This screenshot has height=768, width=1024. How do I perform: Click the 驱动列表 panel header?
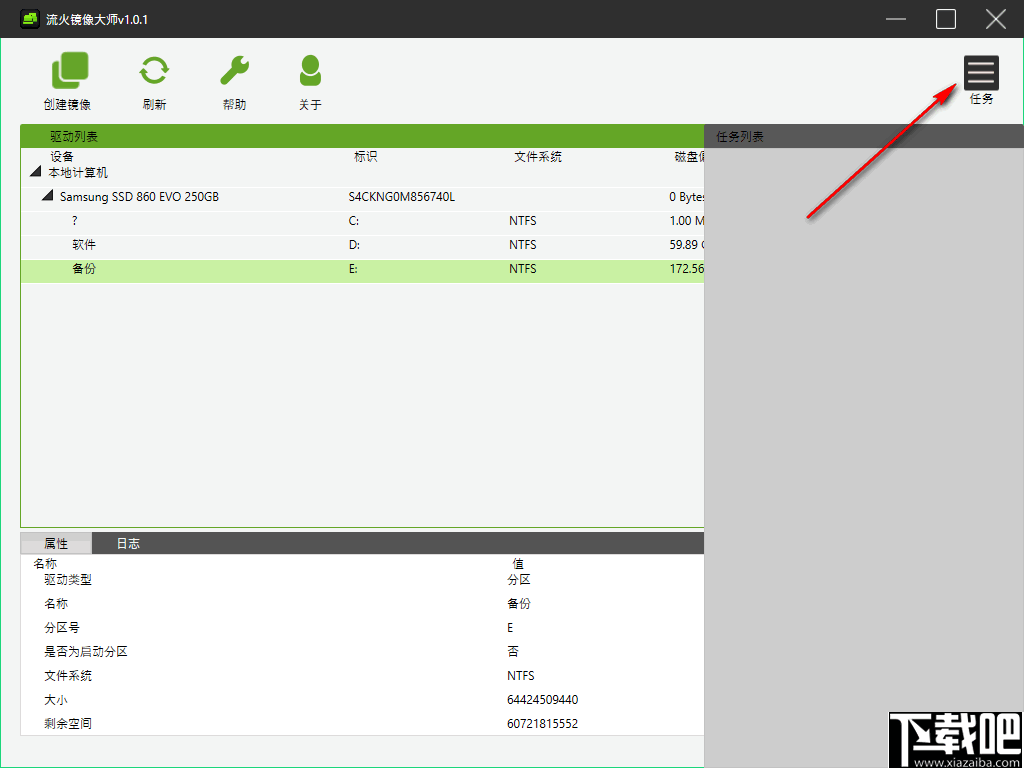(362, 136)
